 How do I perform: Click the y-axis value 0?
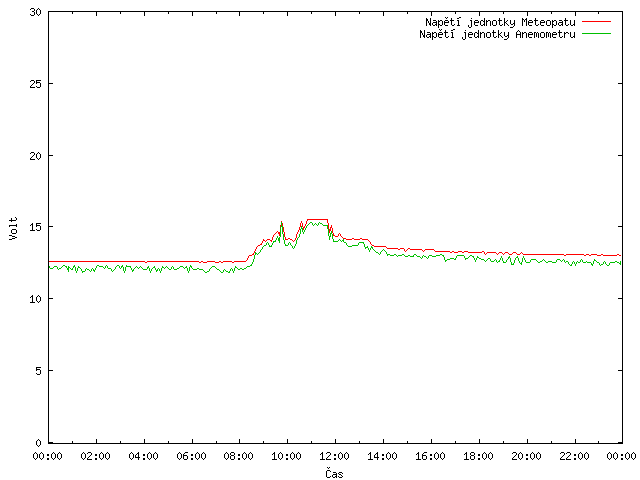point(38,443)
